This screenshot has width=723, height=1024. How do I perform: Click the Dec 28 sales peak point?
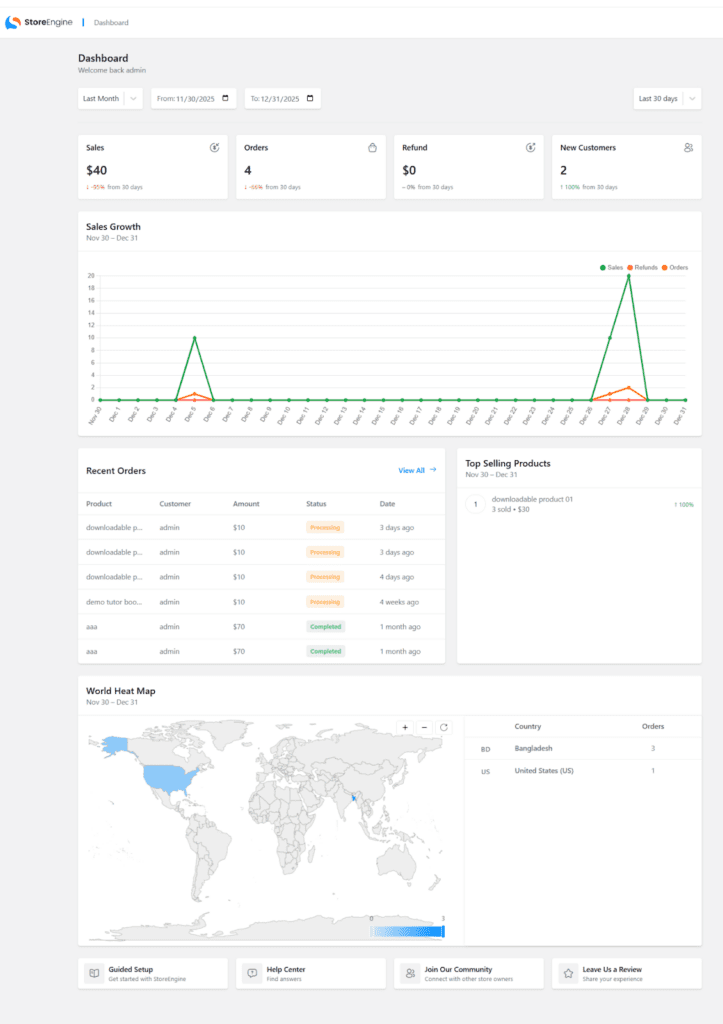[628, 276]
